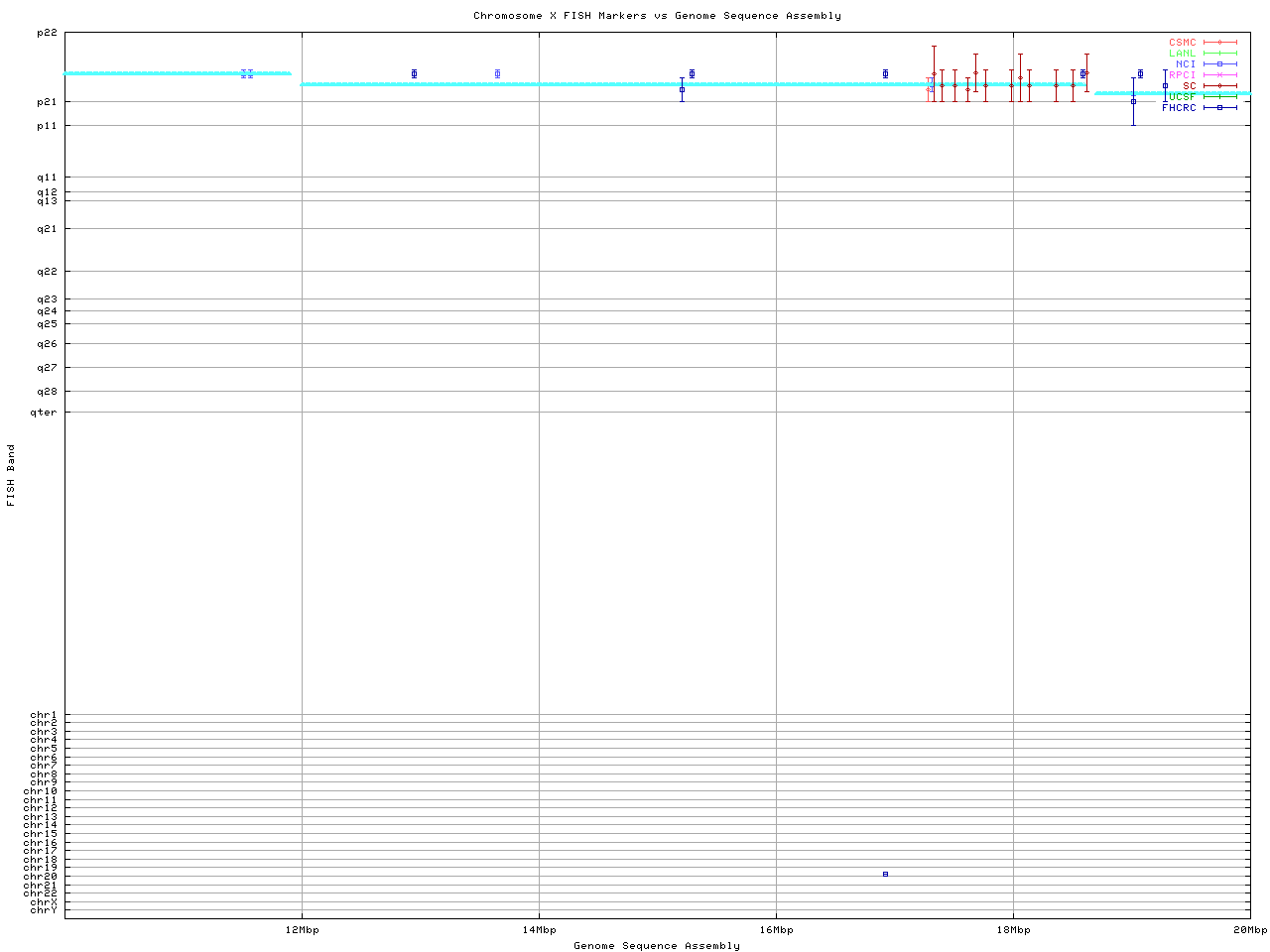Click the 12Mbp x-axis tick label

[x=302, y=930]
